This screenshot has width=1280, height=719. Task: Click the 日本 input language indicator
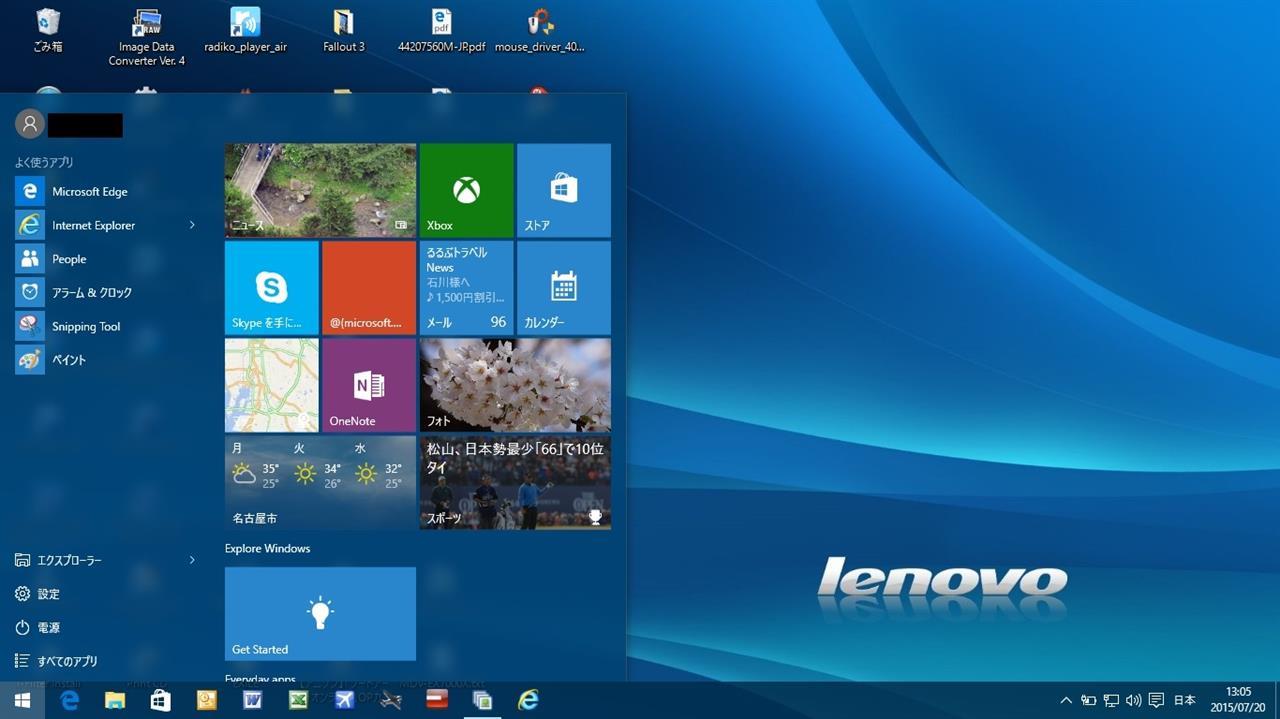tap(1184, 701)
